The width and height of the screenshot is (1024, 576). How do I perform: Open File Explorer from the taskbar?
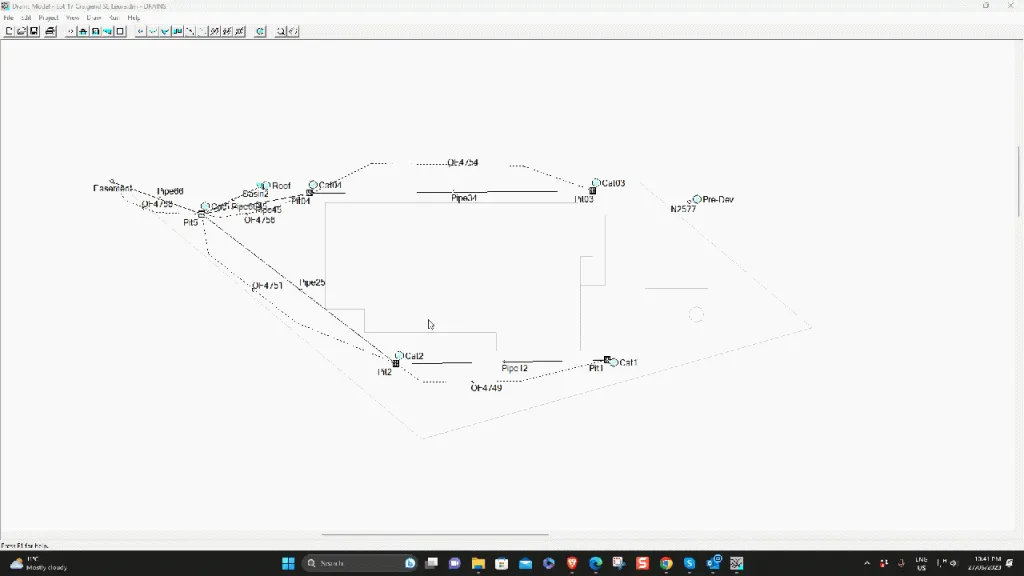tap(478, 563)
